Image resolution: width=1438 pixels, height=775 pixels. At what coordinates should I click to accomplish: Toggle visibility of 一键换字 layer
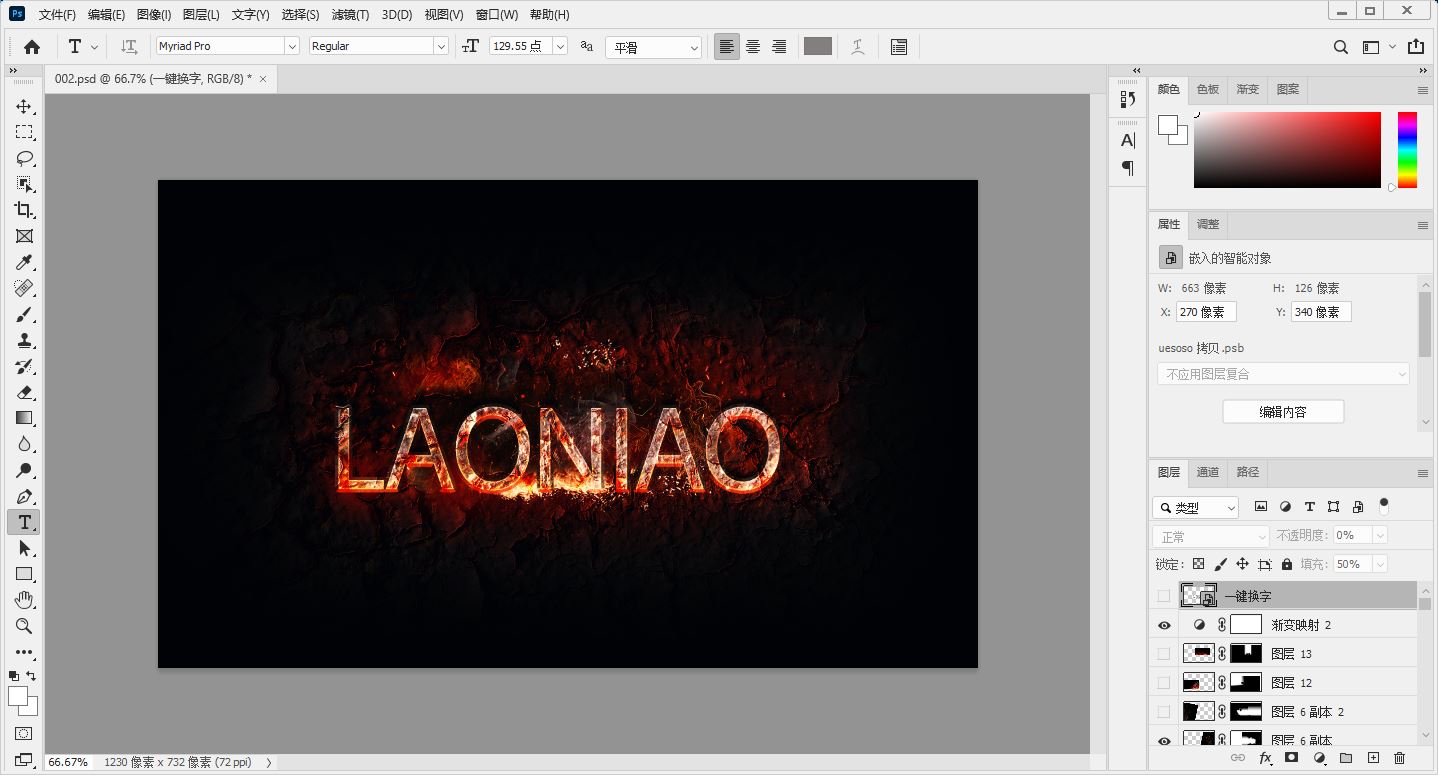point(1163,596)
